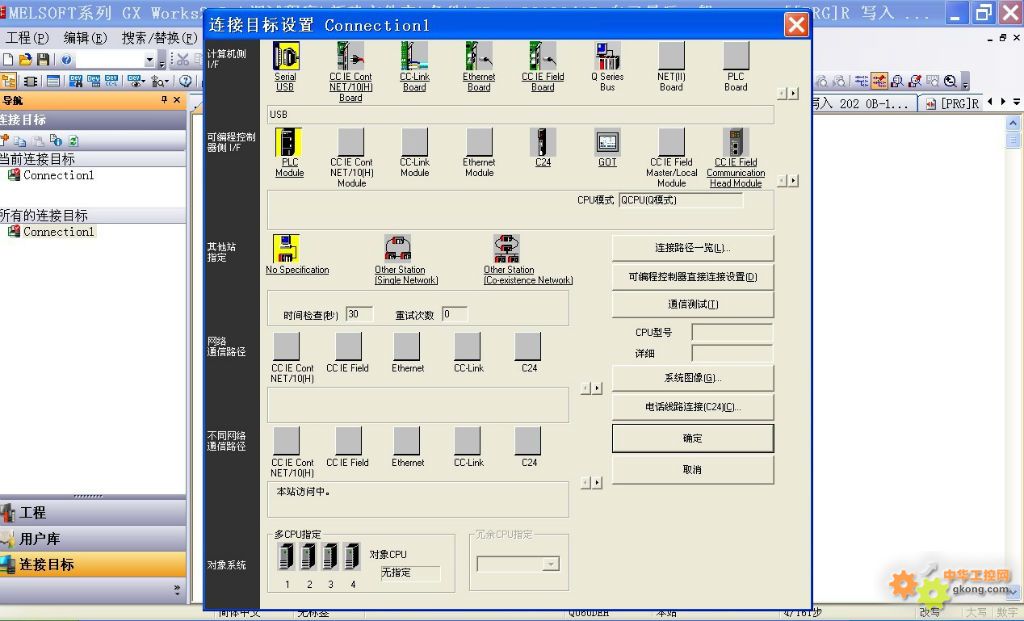The height and width of the screenshot is (621, 1024).
Task: Open the [PRG]R document tab in main window
Action: tap(952, 103)
